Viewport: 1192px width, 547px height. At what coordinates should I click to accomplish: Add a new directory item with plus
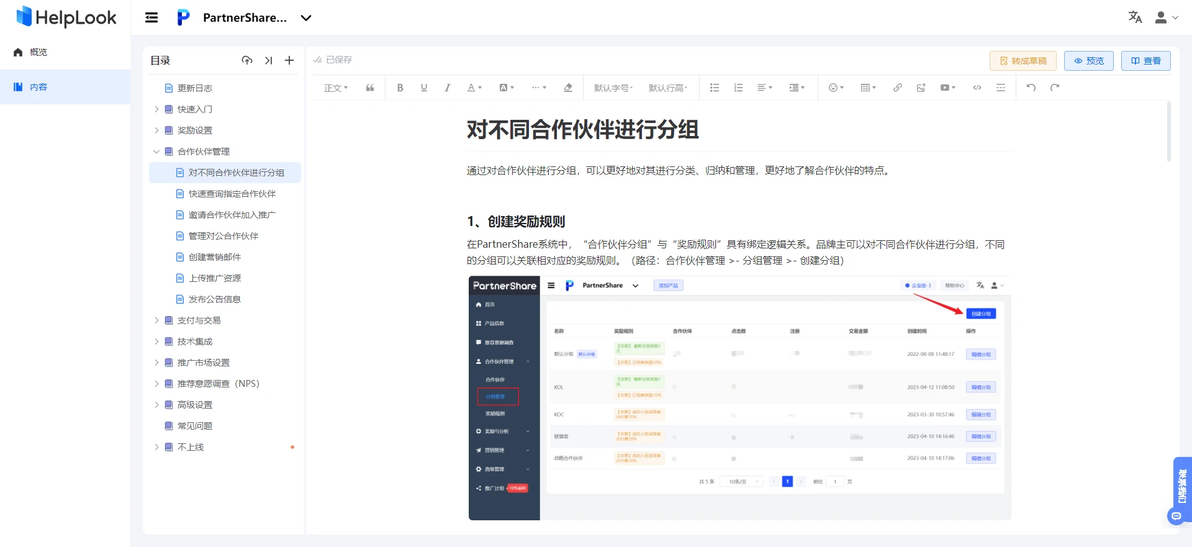tap(289, 61)
